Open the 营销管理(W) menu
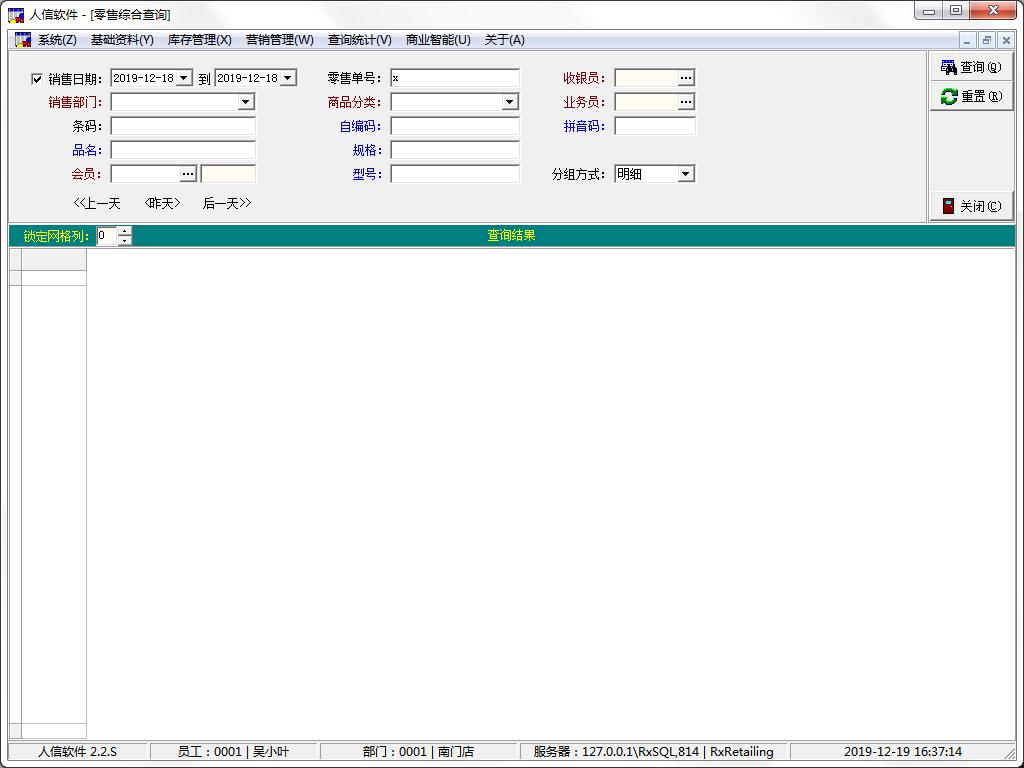The image size is (1024, 768). pyautogui.click(x=280, y=40)
